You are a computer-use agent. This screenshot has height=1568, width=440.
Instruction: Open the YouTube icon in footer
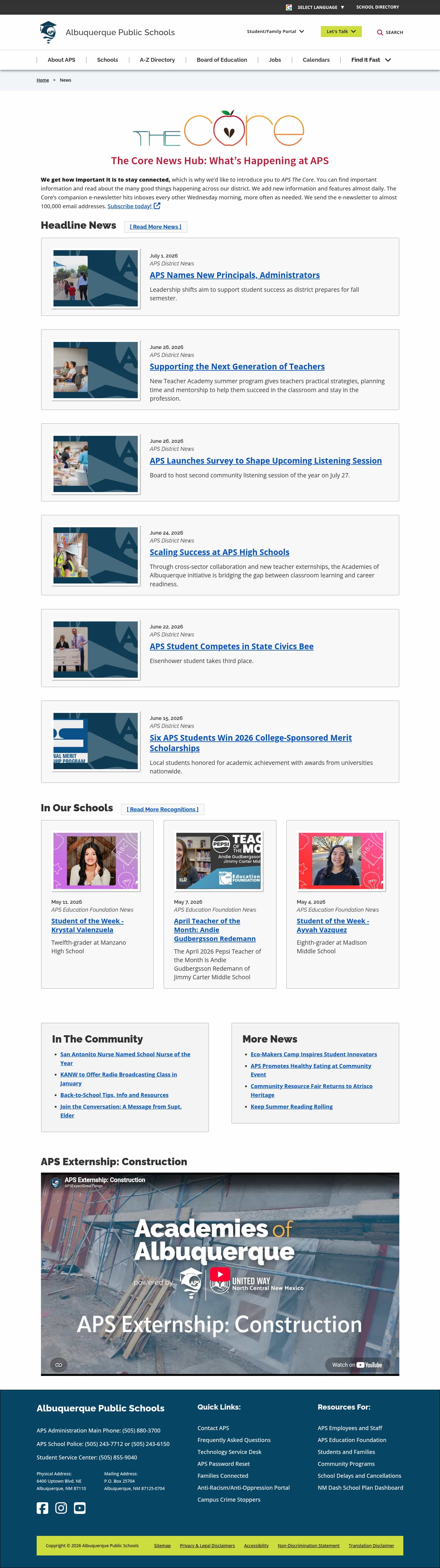pyautogui.click(x=80, y=1508)
